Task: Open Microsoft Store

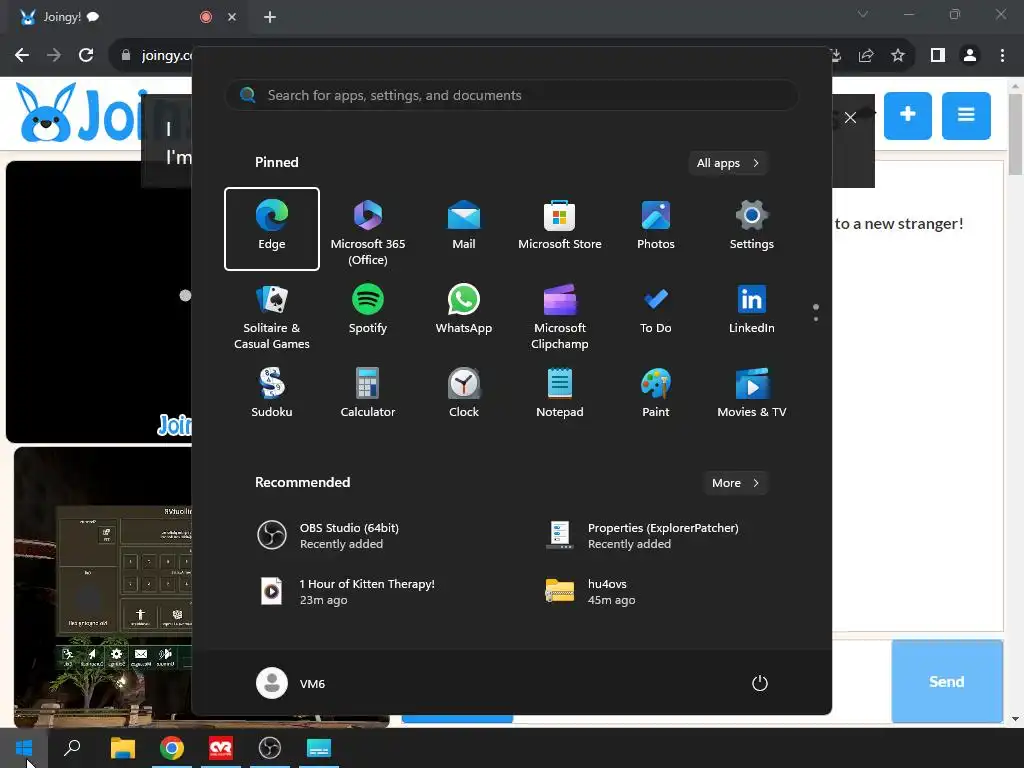Action: [x=560, y=225]
